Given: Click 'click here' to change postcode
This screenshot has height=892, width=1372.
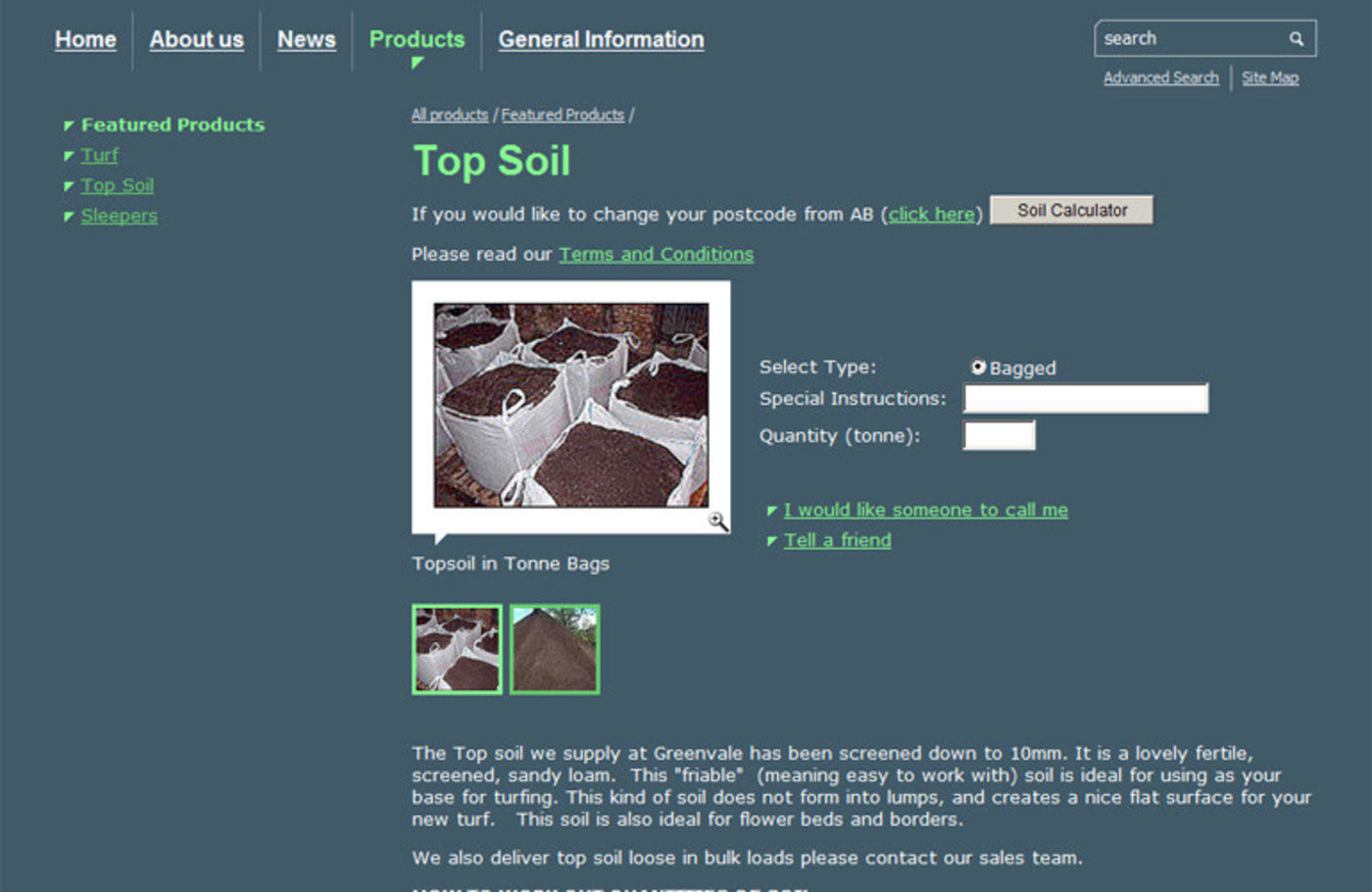Looking at the screenshot, I should pyautogui.click(x=931, y=215).
